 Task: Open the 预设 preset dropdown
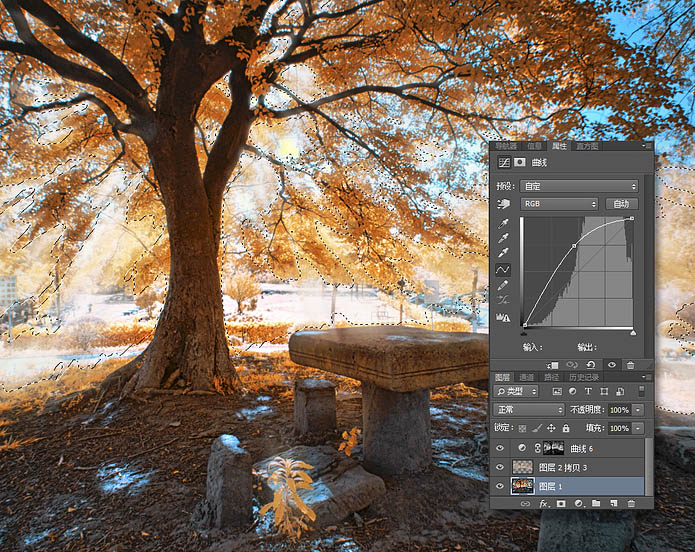pos(578,186)
